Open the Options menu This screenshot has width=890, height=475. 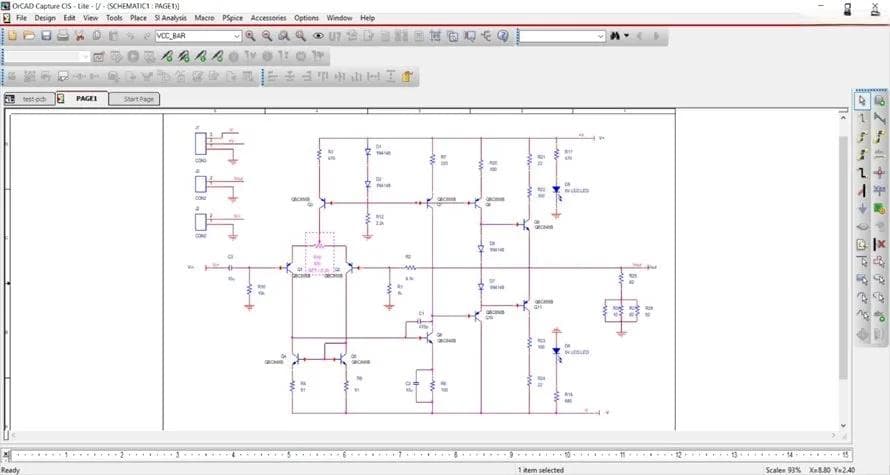[307, 18]
